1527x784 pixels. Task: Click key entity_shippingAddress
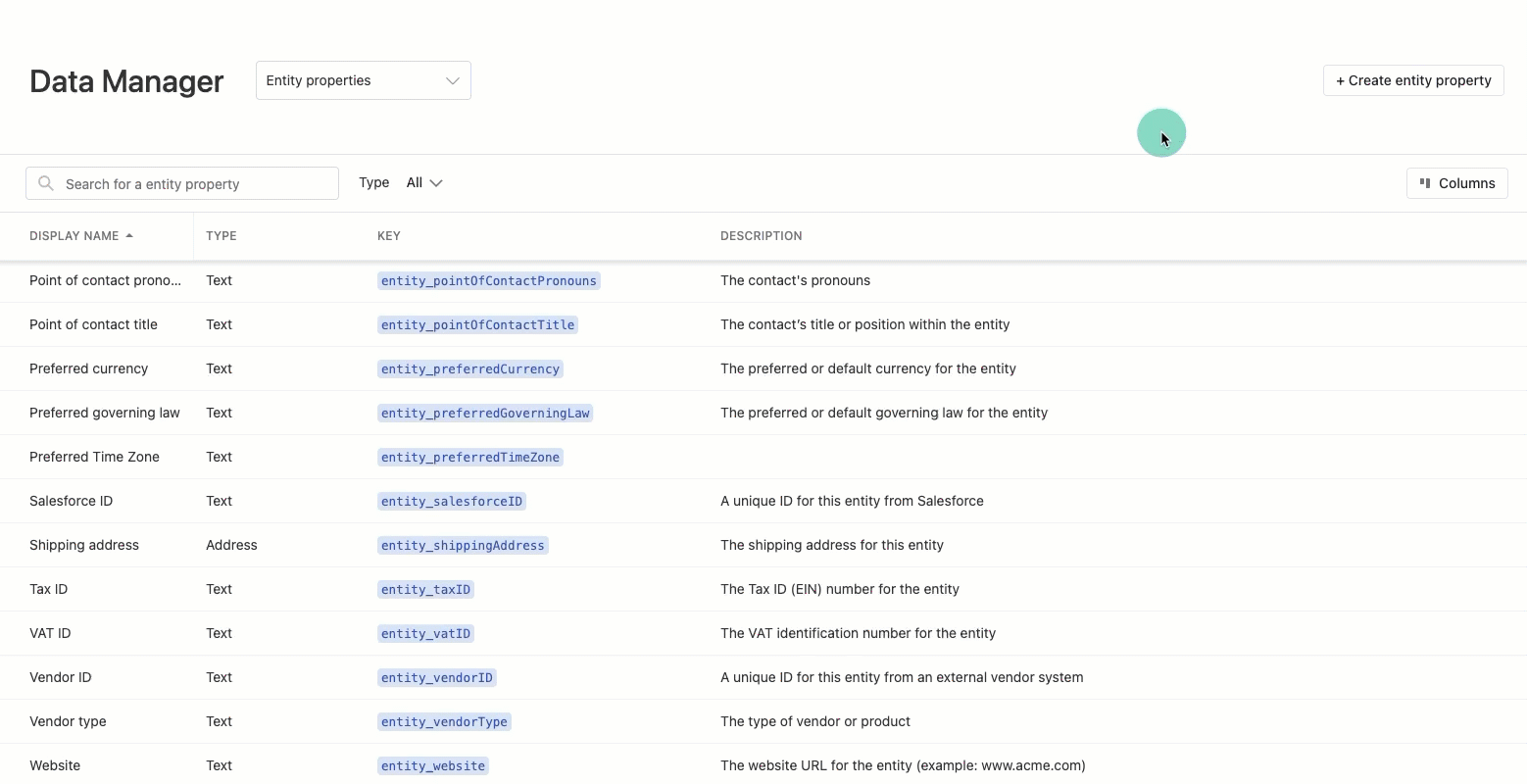(x=463, y=546)
